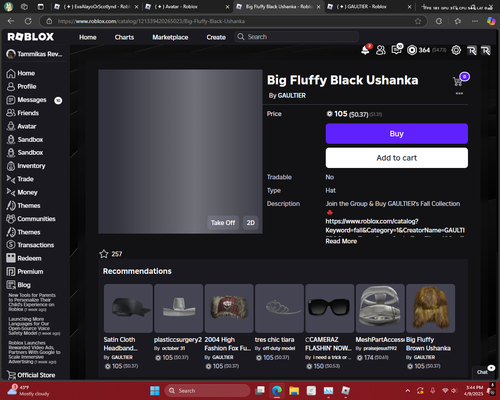Screen dimensions: 500x400
Task: Favorite the item with the star icon
Action: pyautogui.click(x=104, y=254)
